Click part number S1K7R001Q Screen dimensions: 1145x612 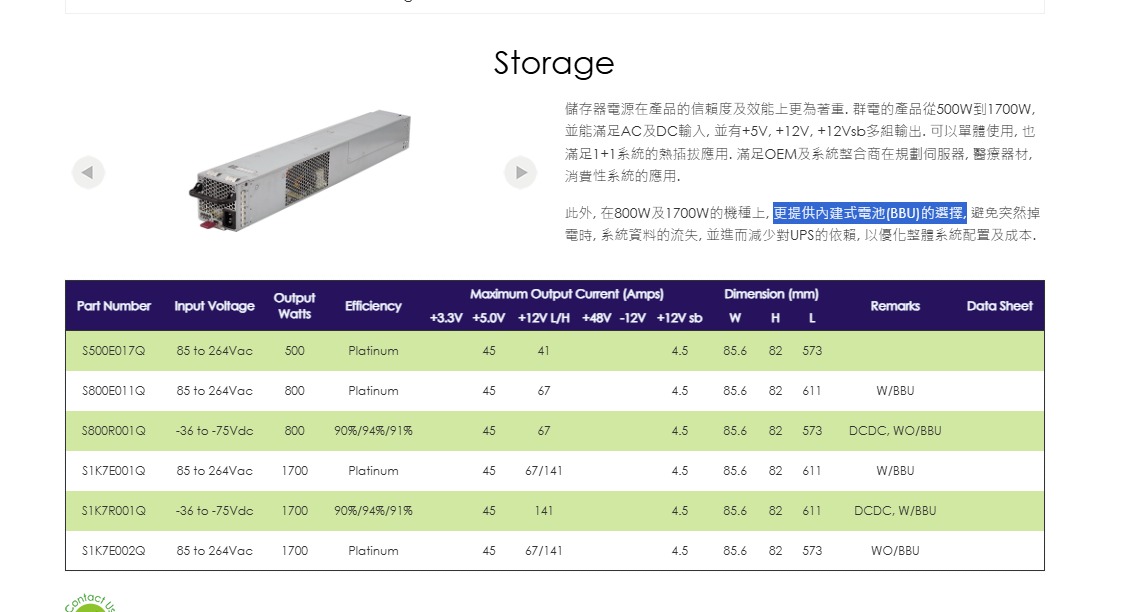pos(113,511)
